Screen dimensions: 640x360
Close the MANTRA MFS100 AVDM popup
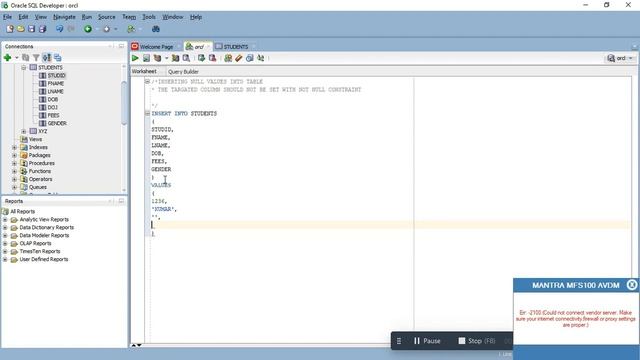631,285
